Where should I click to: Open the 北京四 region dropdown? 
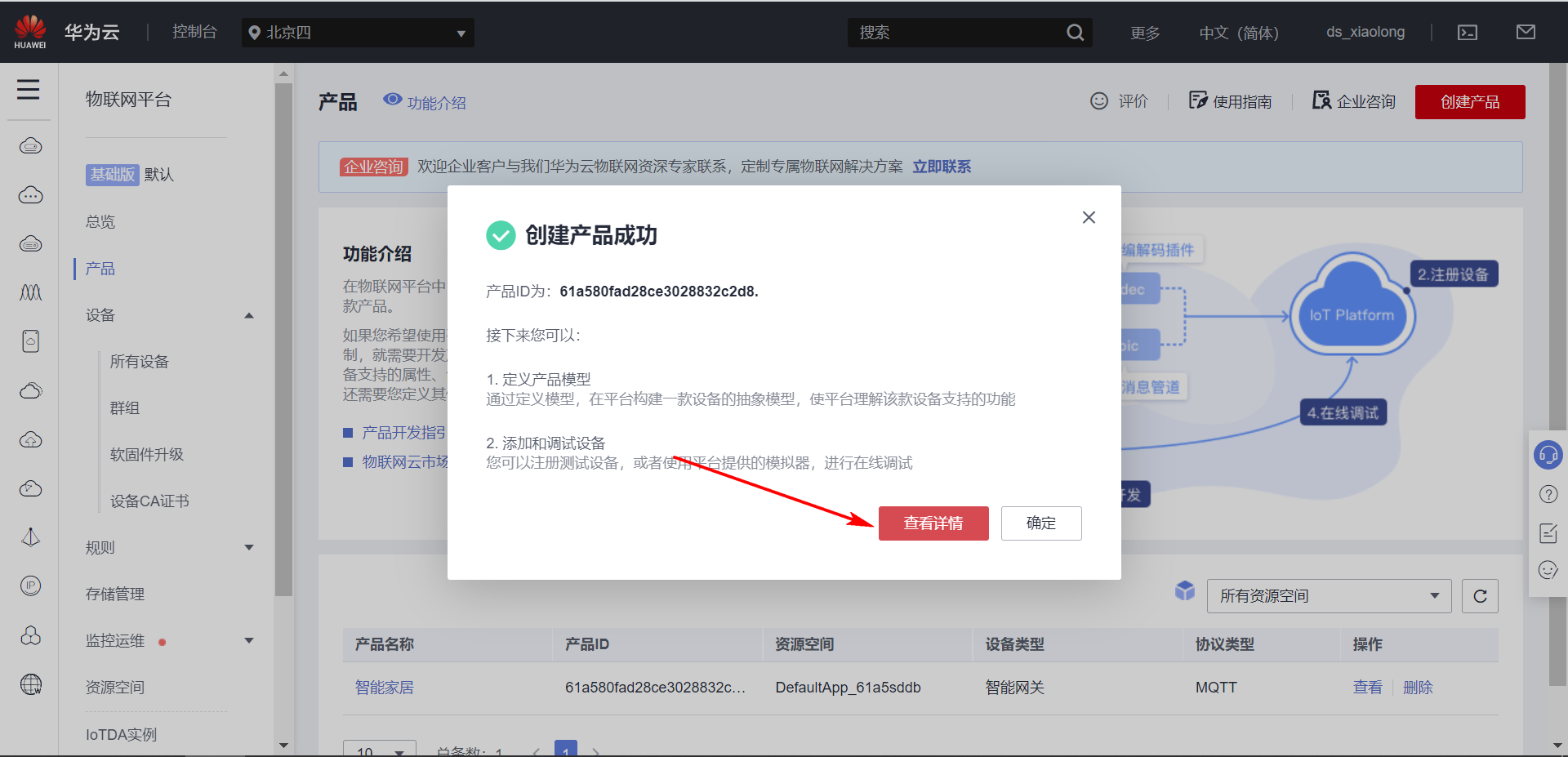(358, 33)
